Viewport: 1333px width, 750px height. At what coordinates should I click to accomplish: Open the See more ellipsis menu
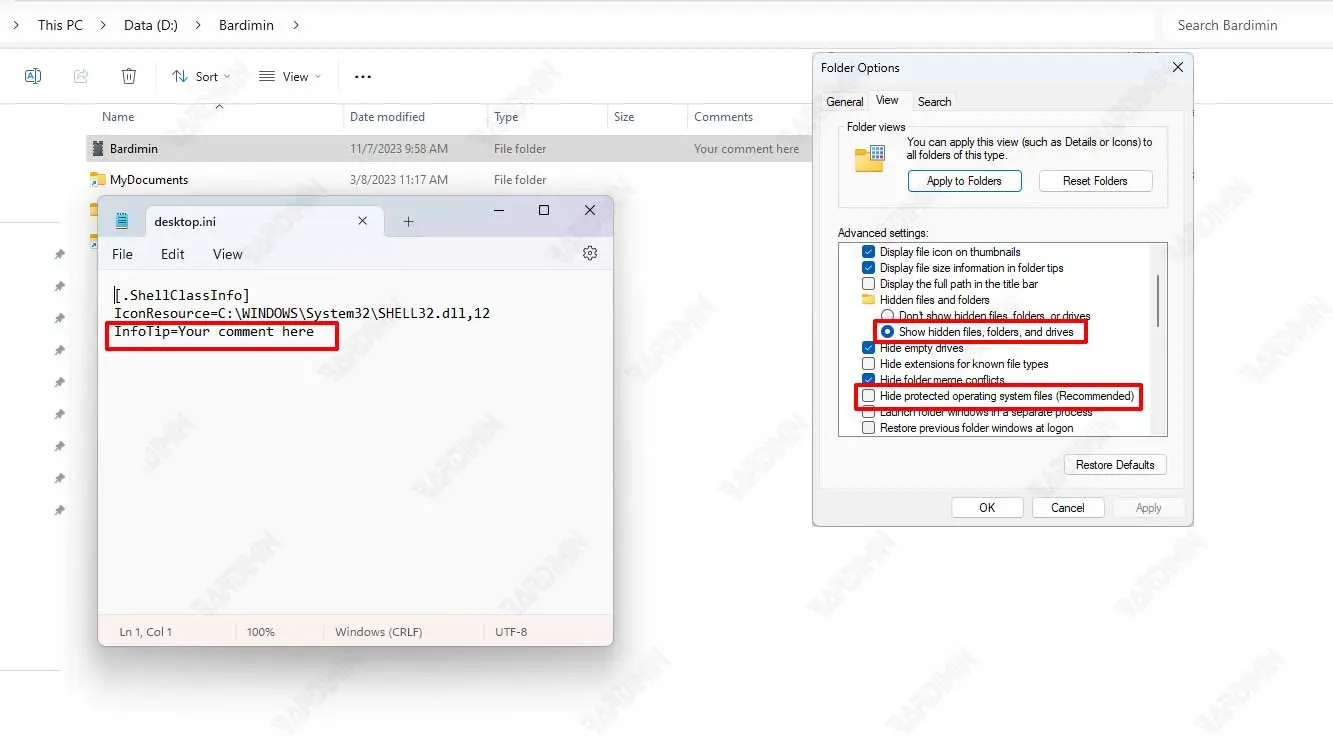pyautogui.click(x=363, y=76)
